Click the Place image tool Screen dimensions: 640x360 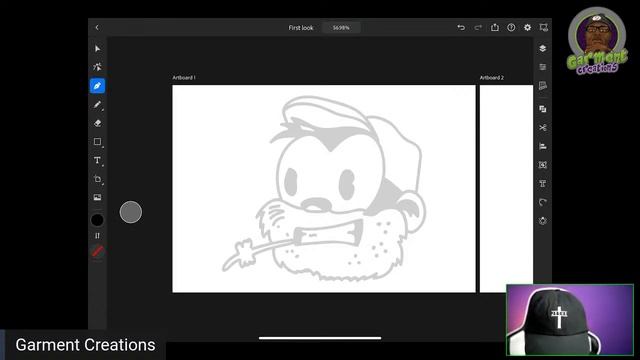[x=97, y=198]
